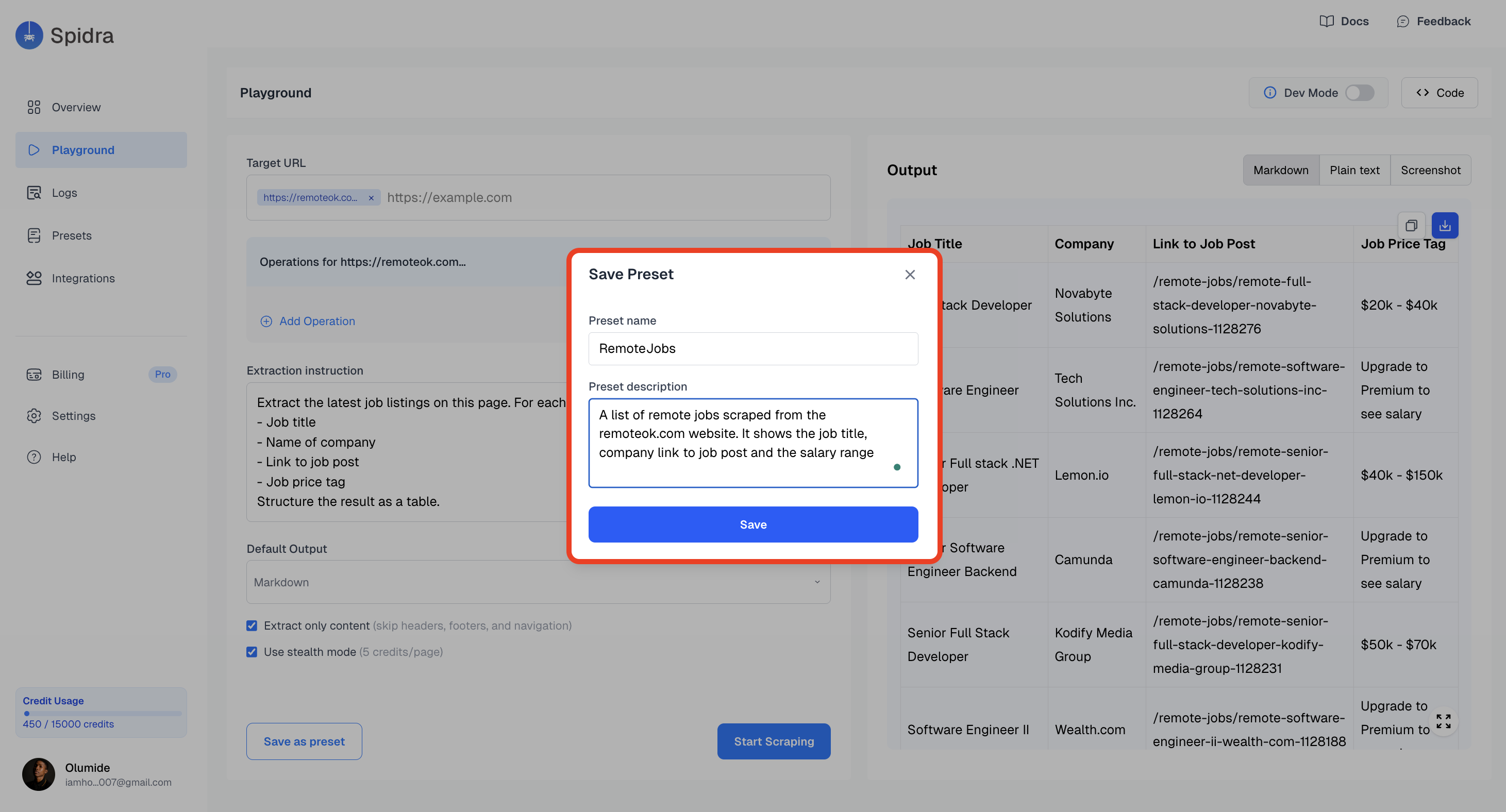Click the Dev Mode info icon
The height and width of the screenshot is (812, 1506).
(x=1270, y=93)
